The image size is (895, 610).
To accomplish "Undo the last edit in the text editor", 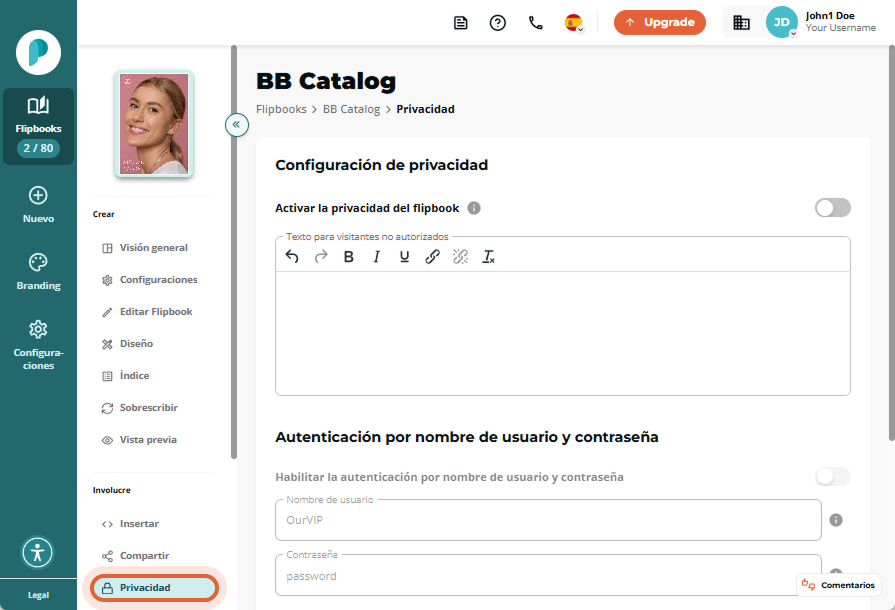I will [x=292, y=257].
